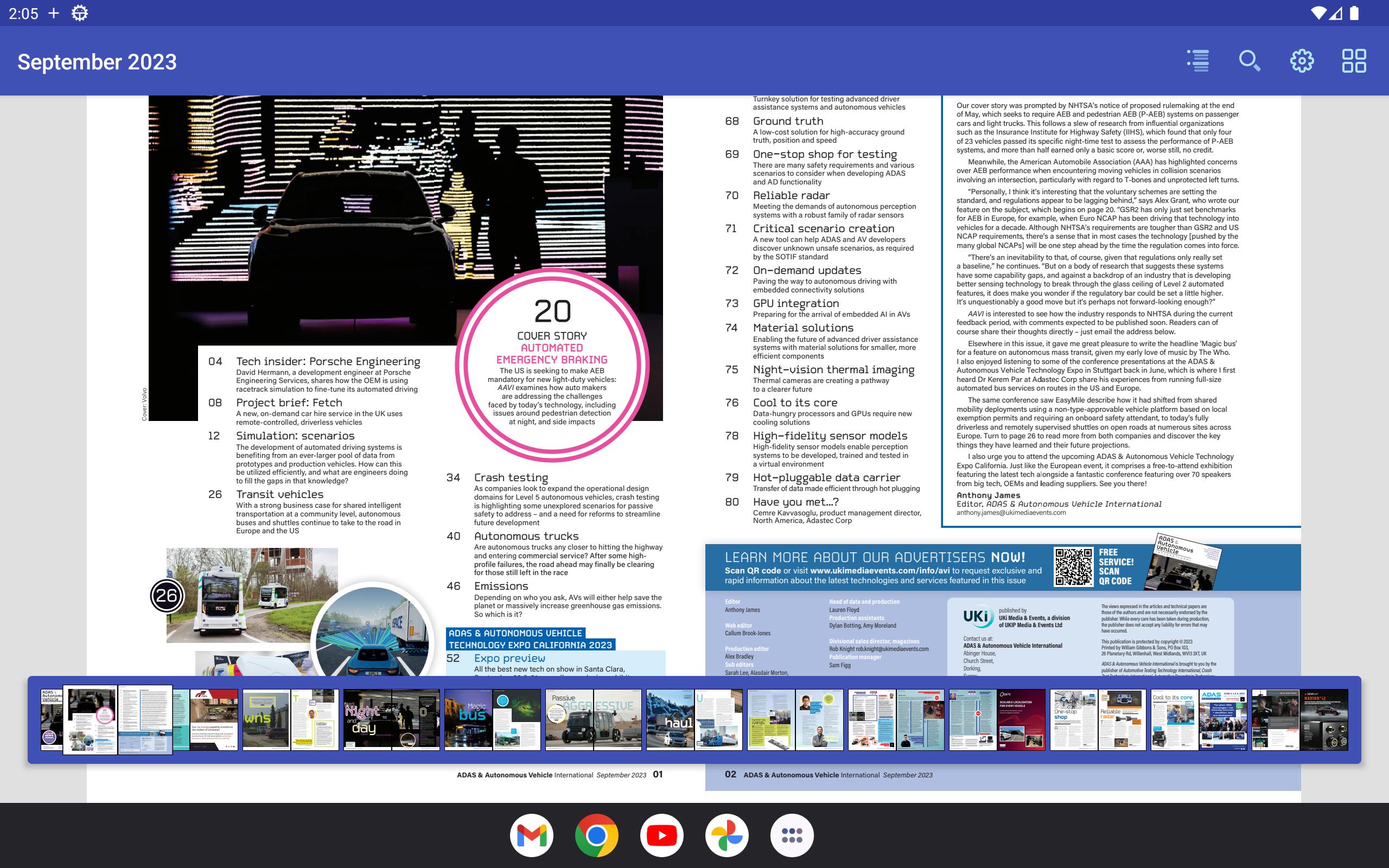Image resolution: width=1389 pixels, height=868 pixels.
Task: Open YouTube from the dock
Action: [x=662, y=835]
